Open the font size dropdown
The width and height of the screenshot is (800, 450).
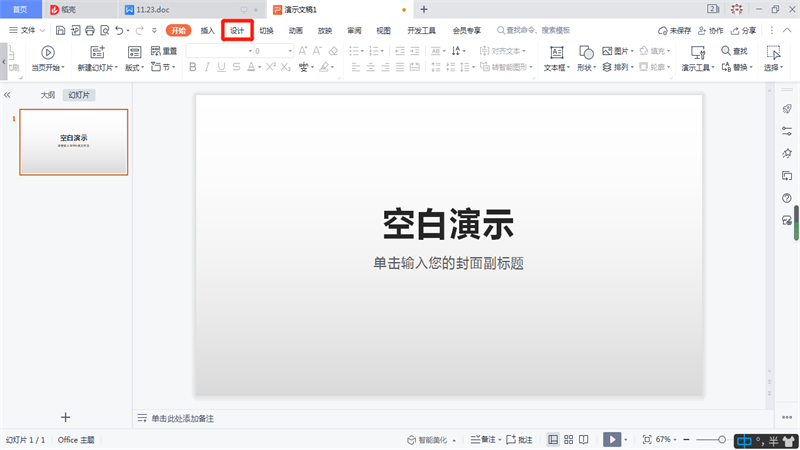(290, 51)
